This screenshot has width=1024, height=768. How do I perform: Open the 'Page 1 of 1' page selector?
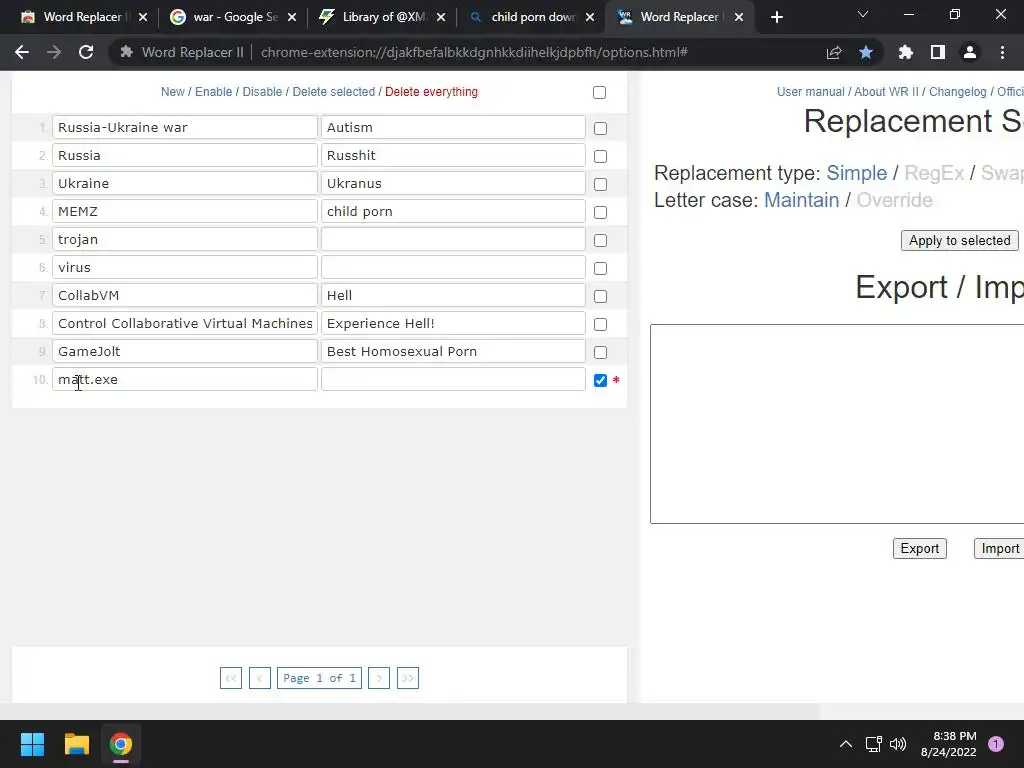pyautogui.click(x=319, y=678)
